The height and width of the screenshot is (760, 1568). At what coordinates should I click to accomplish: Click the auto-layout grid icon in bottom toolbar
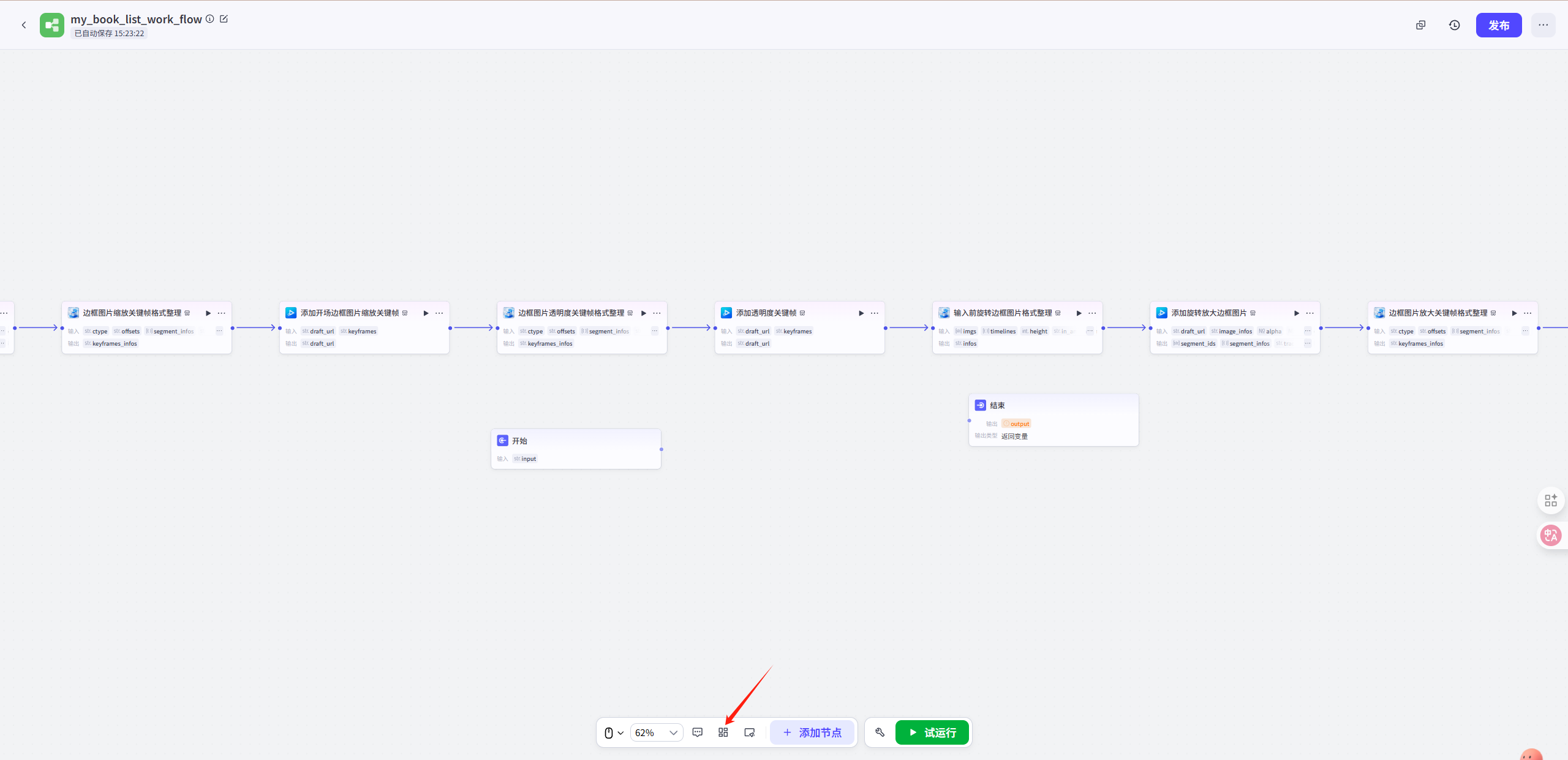pos(723,732)
